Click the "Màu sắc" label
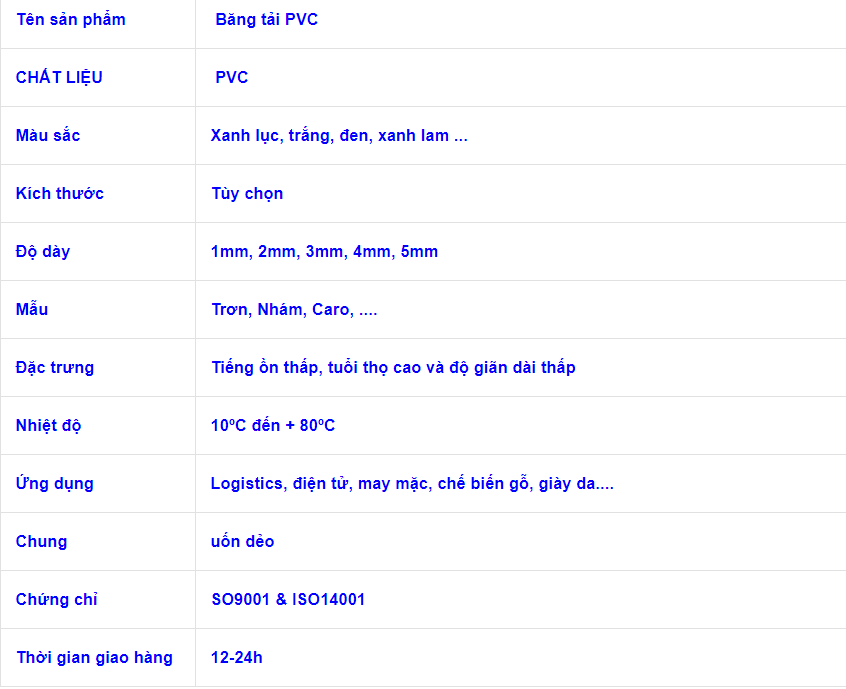 48,135
